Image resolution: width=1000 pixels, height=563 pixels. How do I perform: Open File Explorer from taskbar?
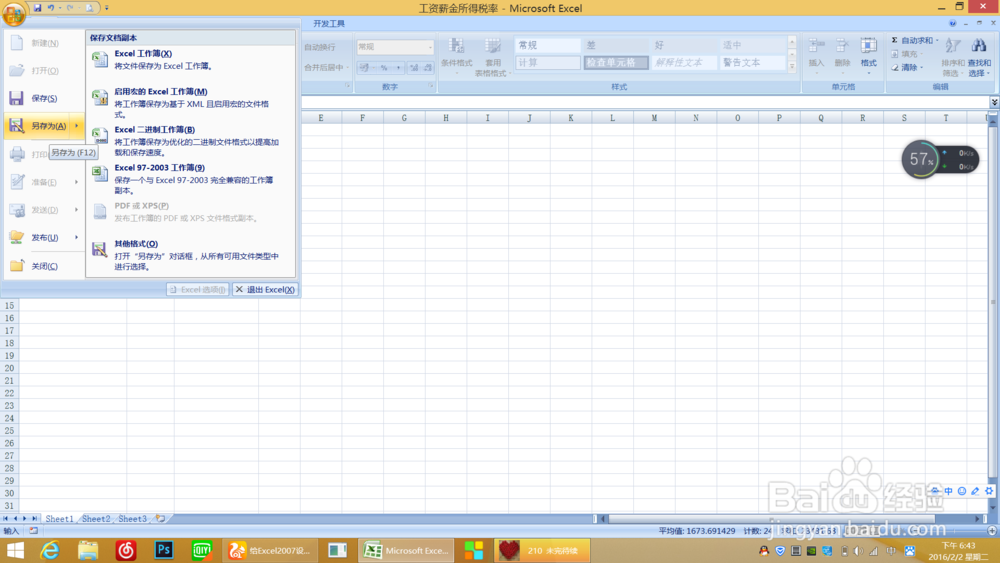click(x=87, y=550)
